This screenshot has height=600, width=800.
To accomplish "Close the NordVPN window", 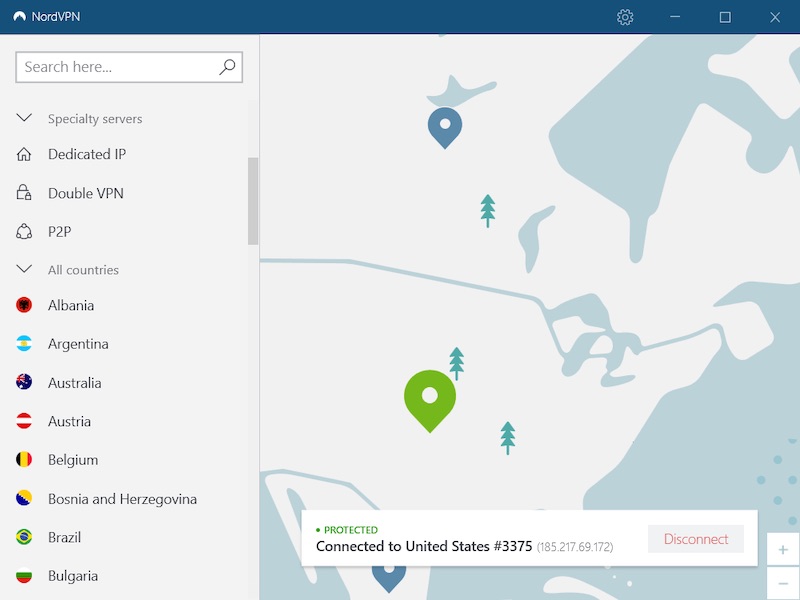I will click(775, 17).
